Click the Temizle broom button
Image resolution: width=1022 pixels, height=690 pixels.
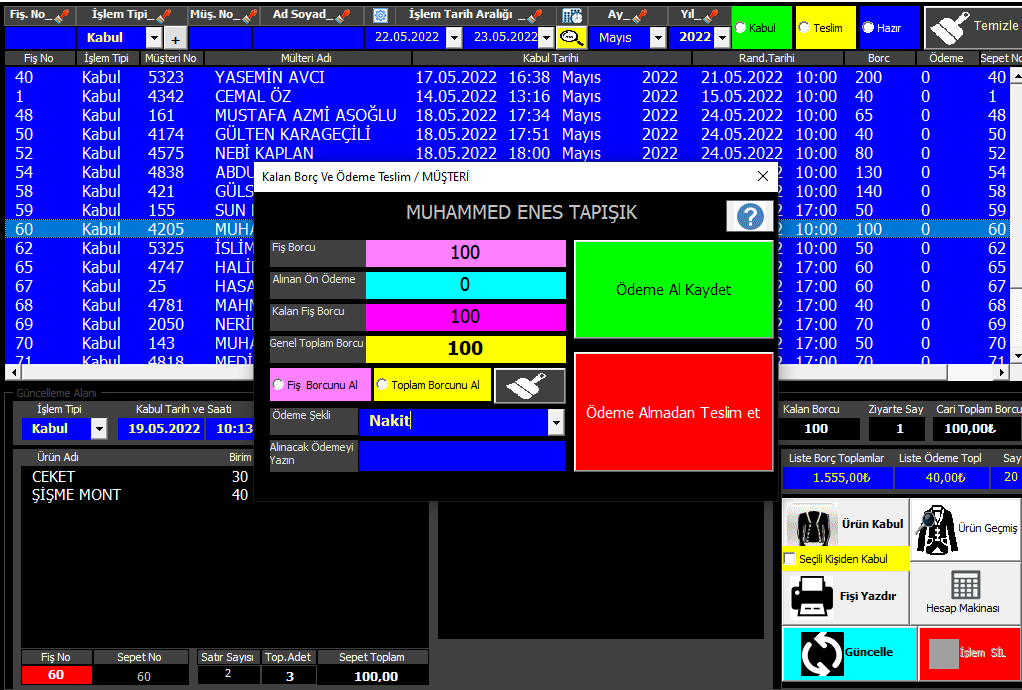tap(970, 27)
